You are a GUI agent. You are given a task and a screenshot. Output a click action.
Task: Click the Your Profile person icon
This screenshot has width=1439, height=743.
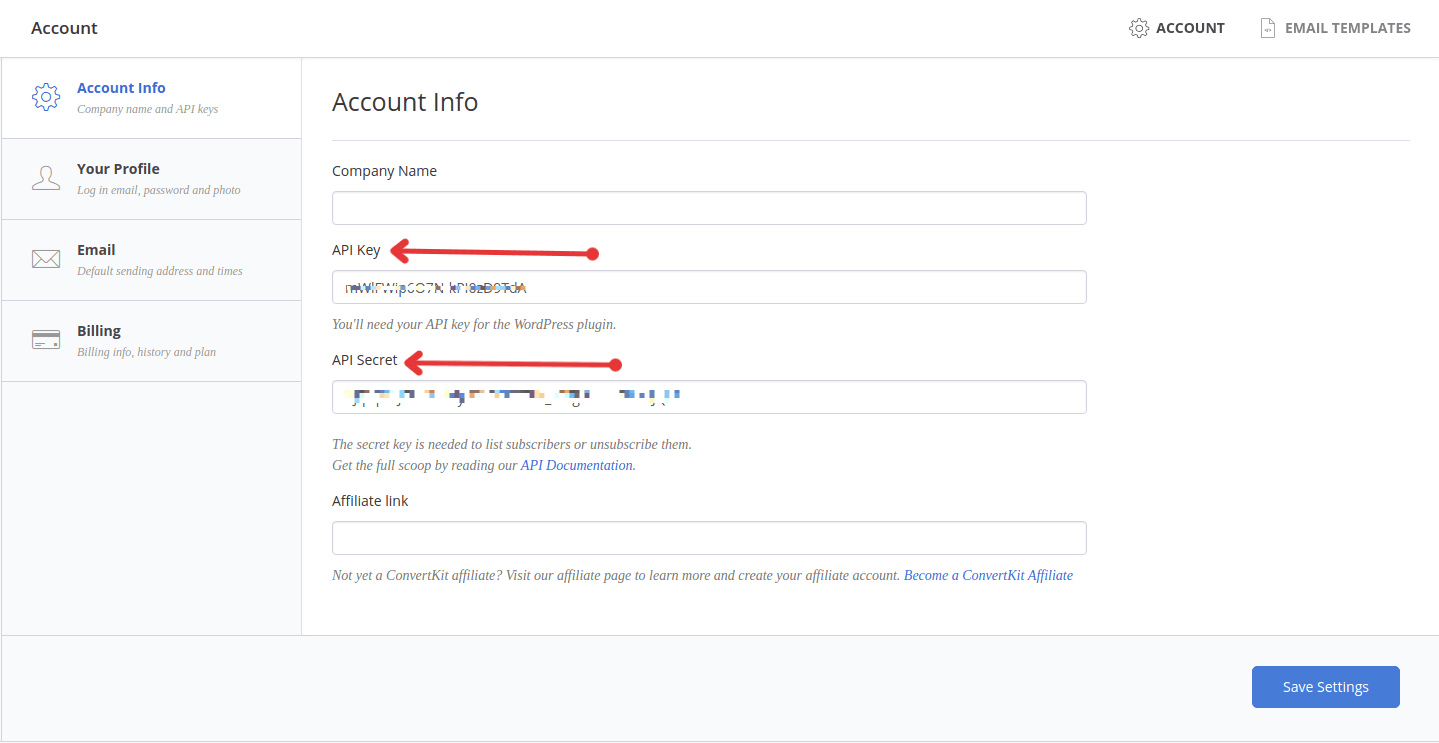click(46, 178)
